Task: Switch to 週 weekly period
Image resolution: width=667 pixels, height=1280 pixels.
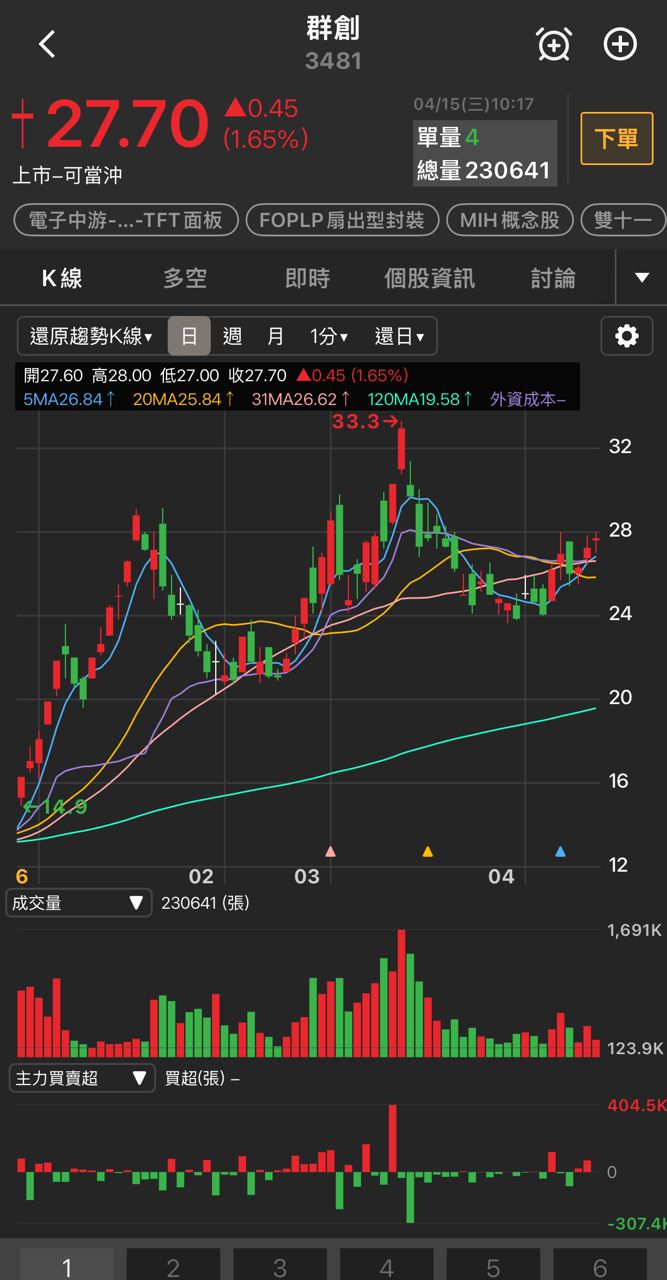Action: pyautogui.click(x=232, y=337)
